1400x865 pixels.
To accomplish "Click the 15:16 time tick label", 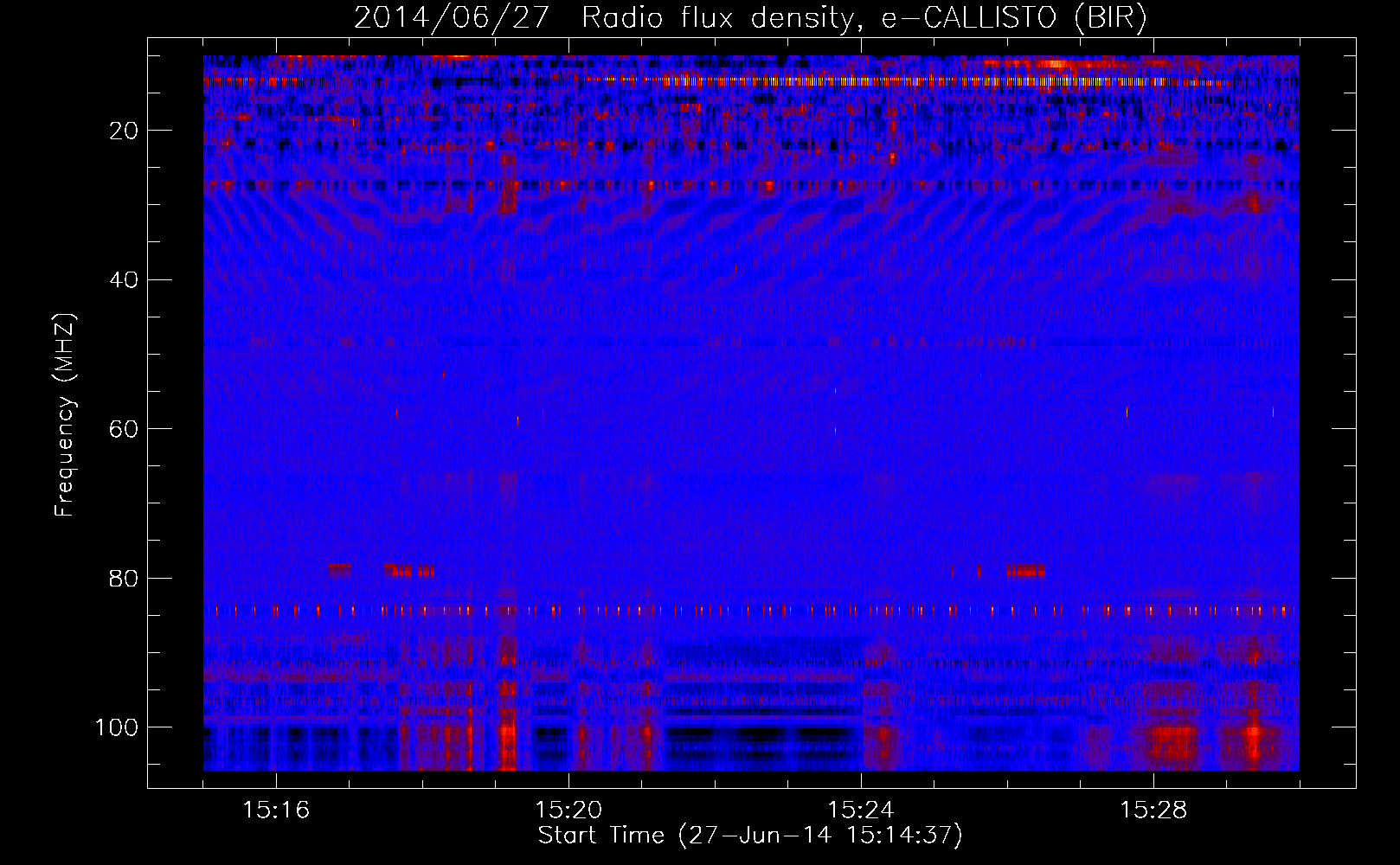I will [276, 811].
